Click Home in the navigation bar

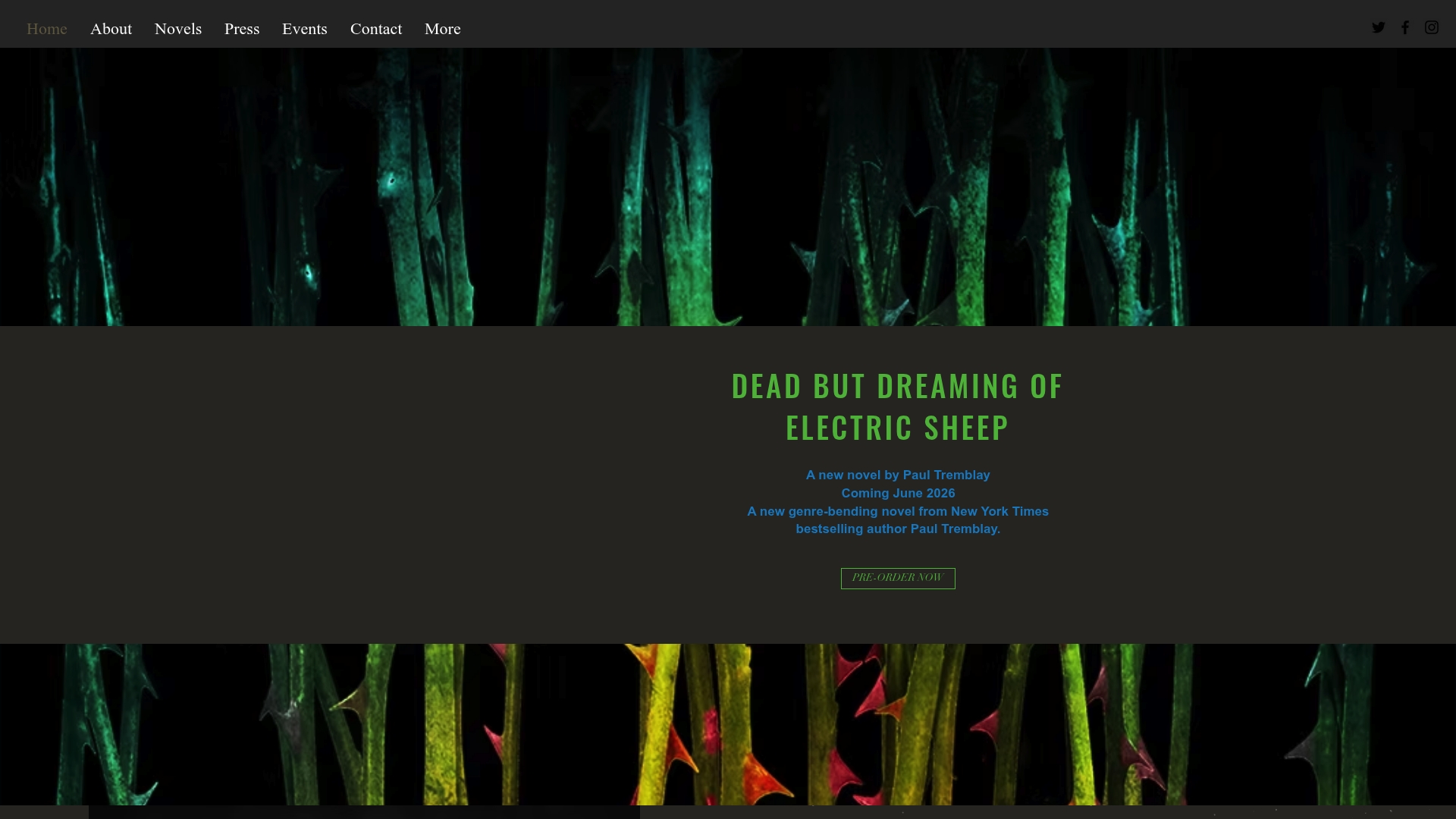pos(46,29)
